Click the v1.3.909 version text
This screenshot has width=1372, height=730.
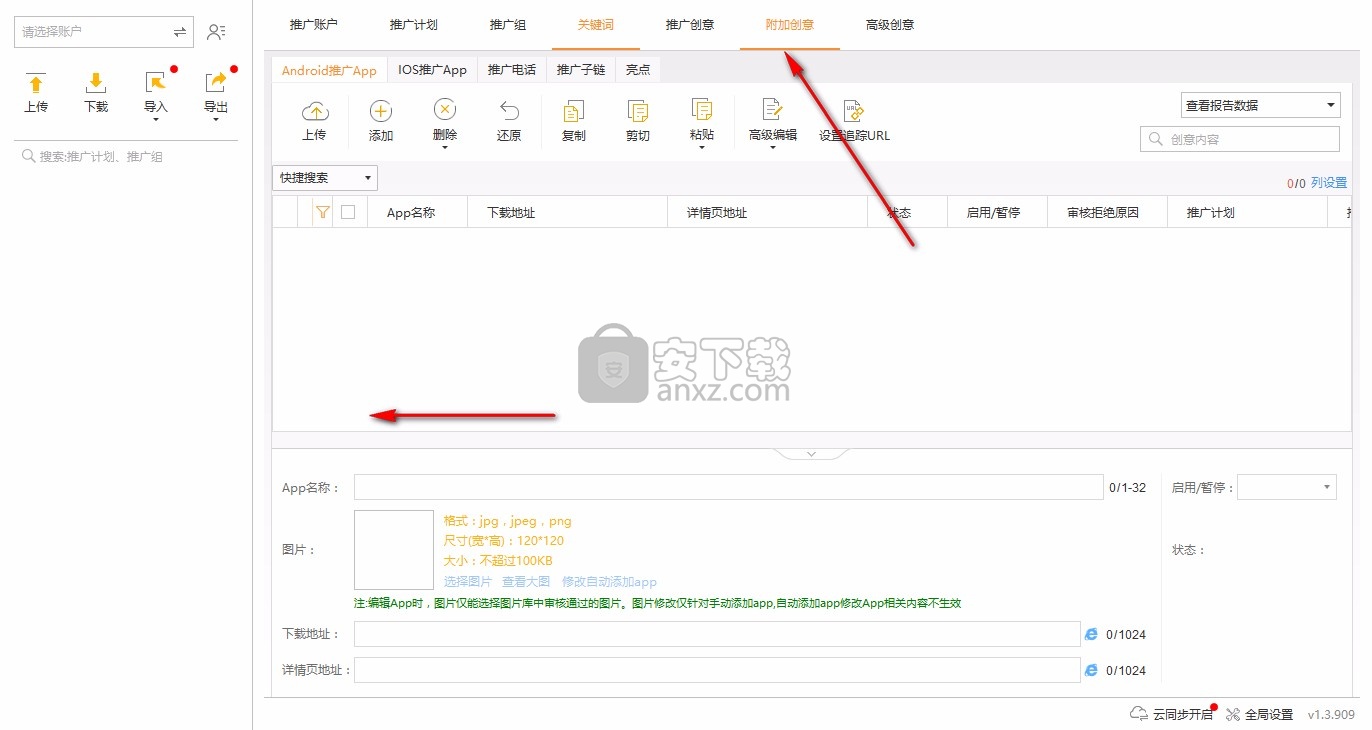coord(1331,714)
